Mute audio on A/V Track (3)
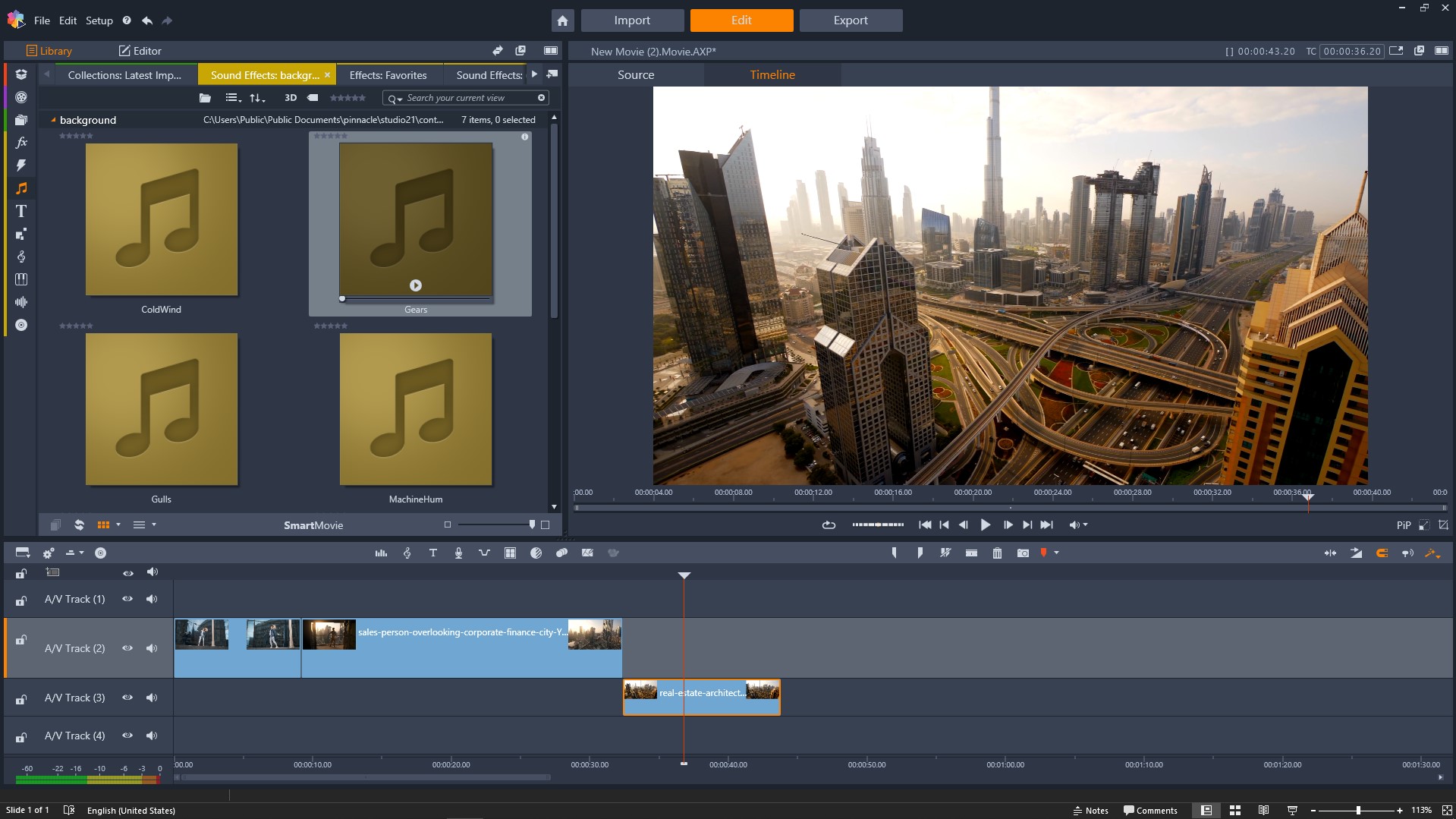Screen dimensions: 1456x819 (x=152, y=698)
